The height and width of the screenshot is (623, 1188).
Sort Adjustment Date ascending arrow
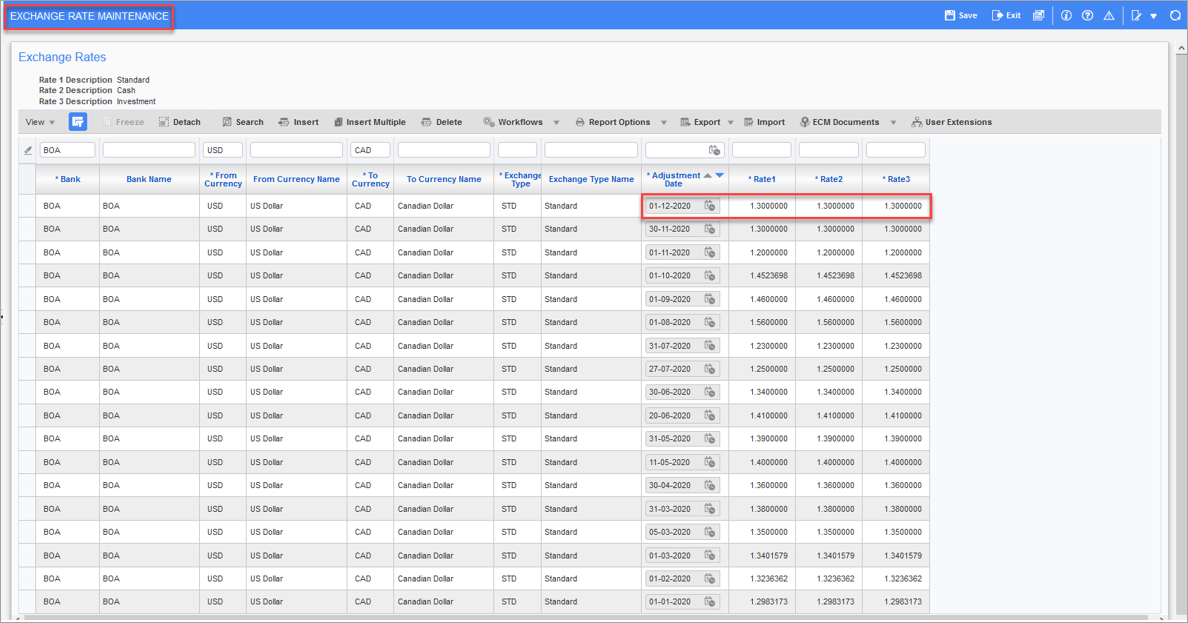[x=708, y=175]
